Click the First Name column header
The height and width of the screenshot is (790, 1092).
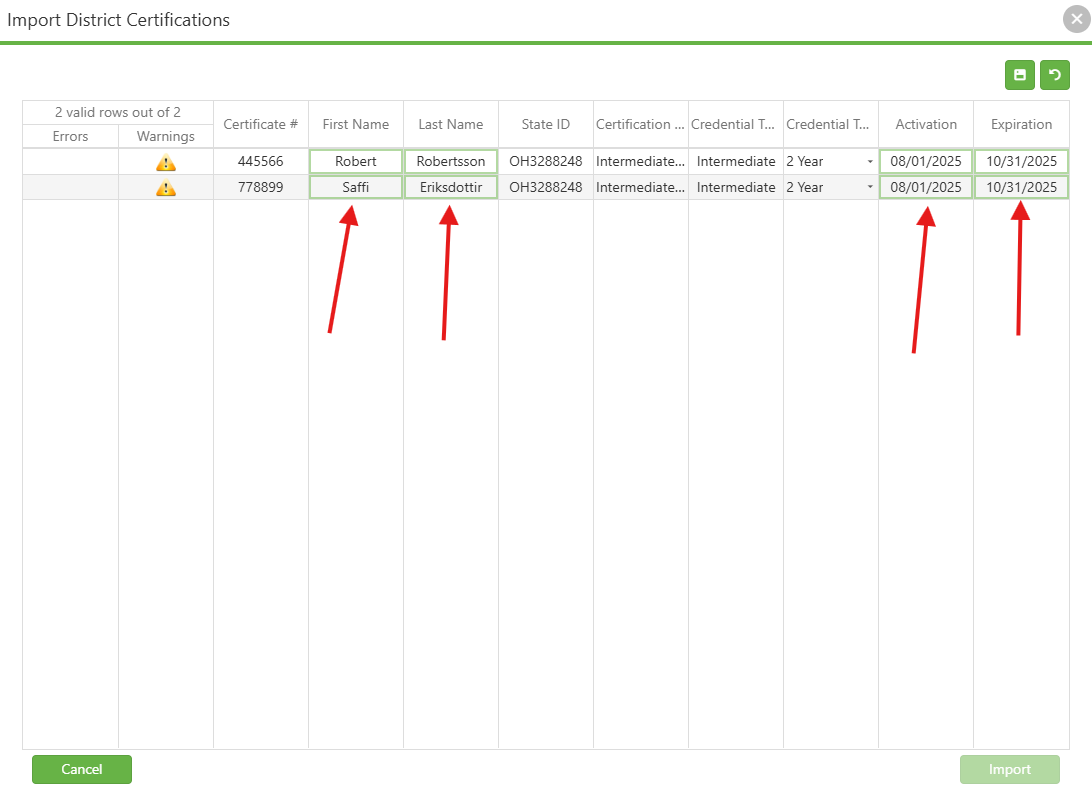coord(356,124)
